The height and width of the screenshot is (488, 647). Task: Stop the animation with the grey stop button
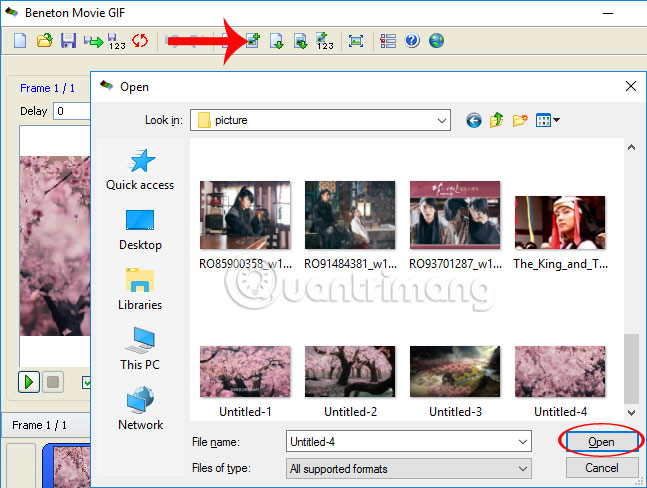[53, 382]
